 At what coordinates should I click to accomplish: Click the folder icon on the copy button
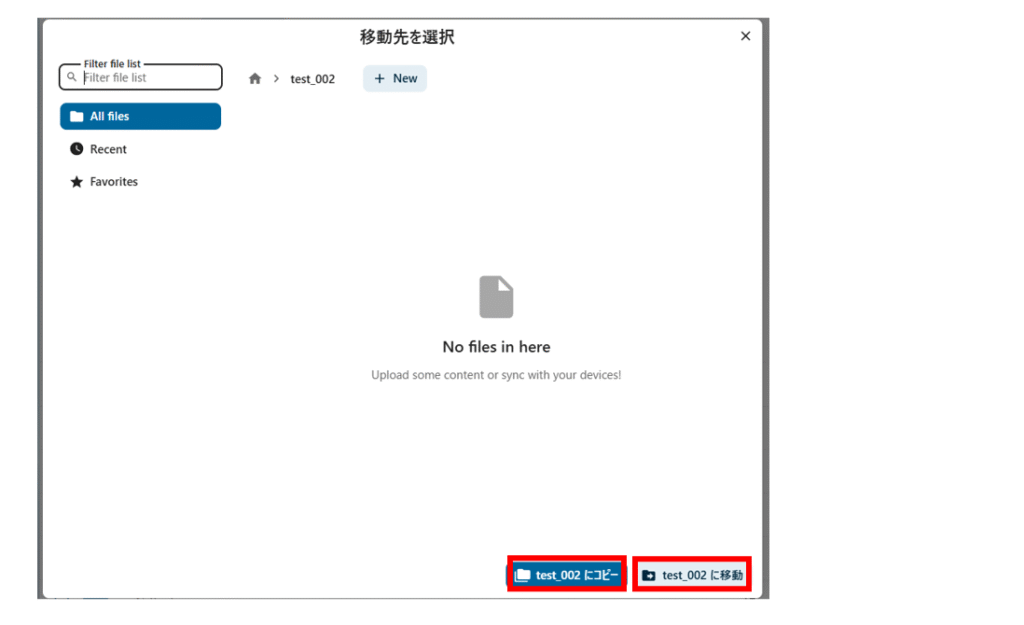[522, 575]
